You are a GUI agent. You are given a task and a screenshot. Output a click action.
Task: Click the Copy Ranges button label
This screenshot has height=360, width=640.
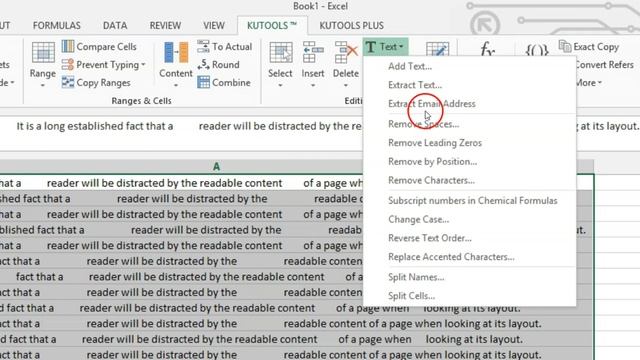click(104, 82)
